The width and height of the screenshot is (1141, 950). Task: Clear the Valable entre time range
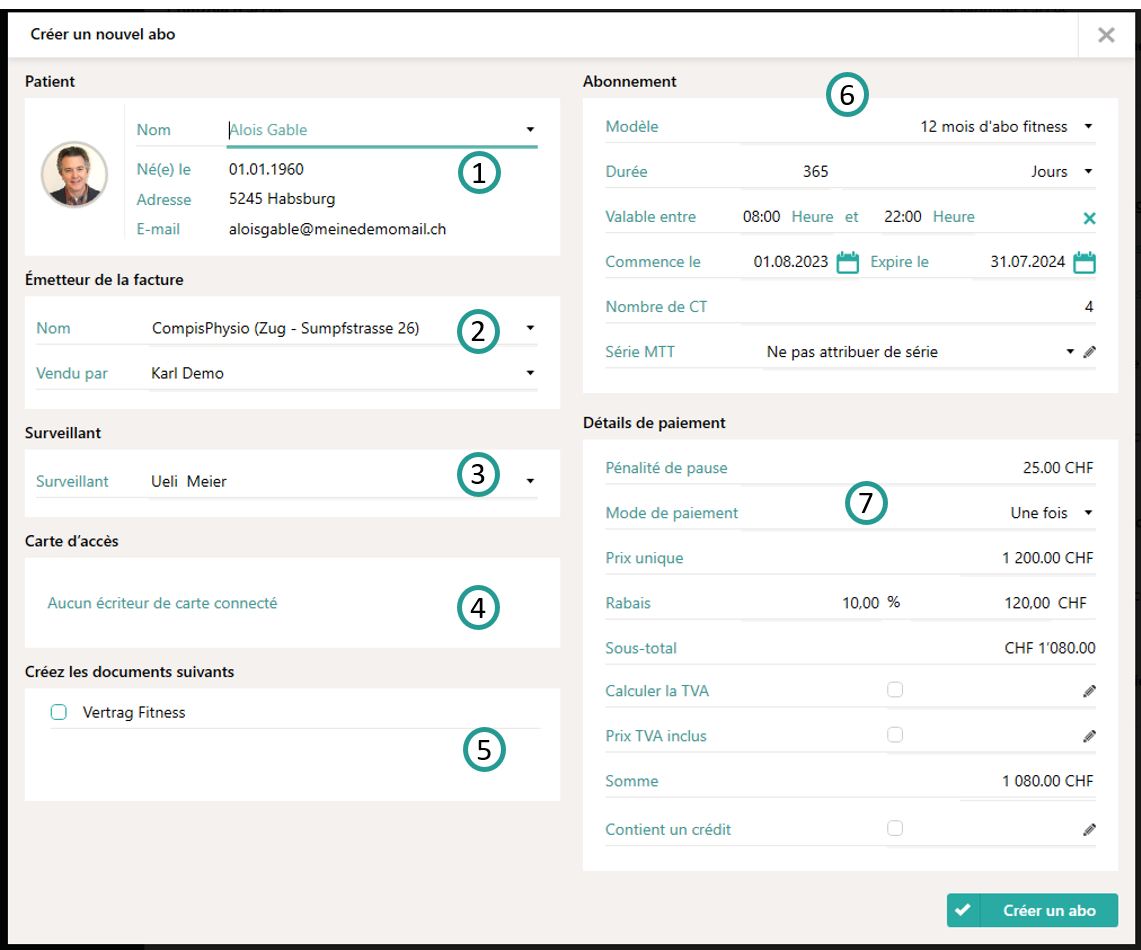pyautogui.click(x=1089, y=218)
